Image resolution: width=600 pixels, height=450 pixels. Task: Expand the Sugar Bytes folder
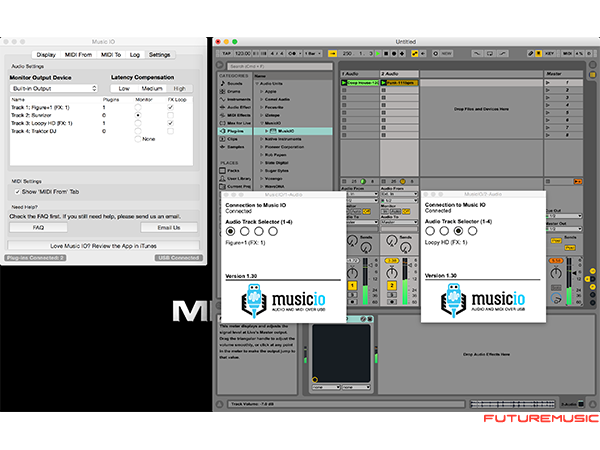(x=262, y=171)
